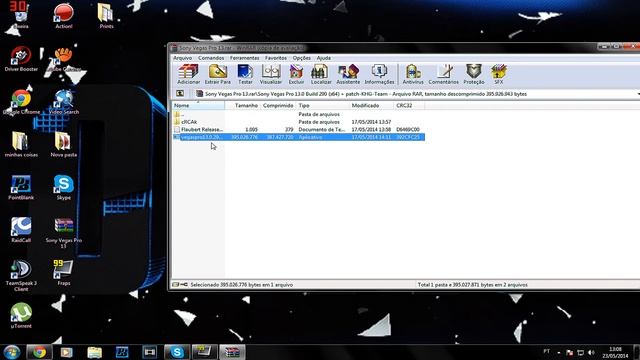Open the Ajuda menu

(x=324, y=58)
